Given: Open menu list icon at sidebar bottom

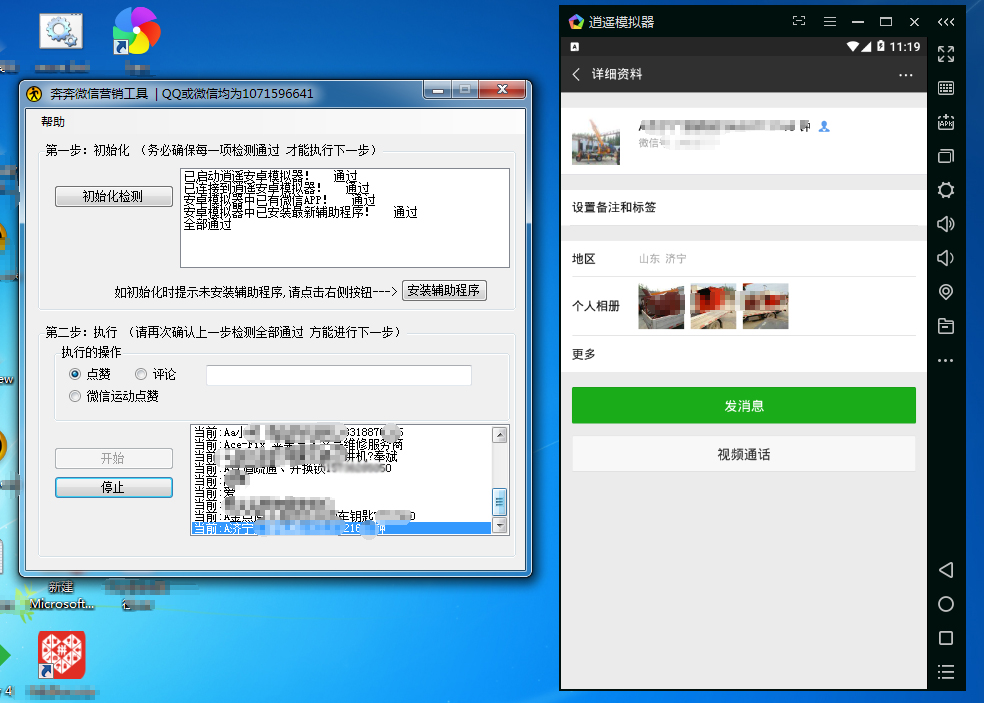Looking at the screenshot, I should click(946, 672).
